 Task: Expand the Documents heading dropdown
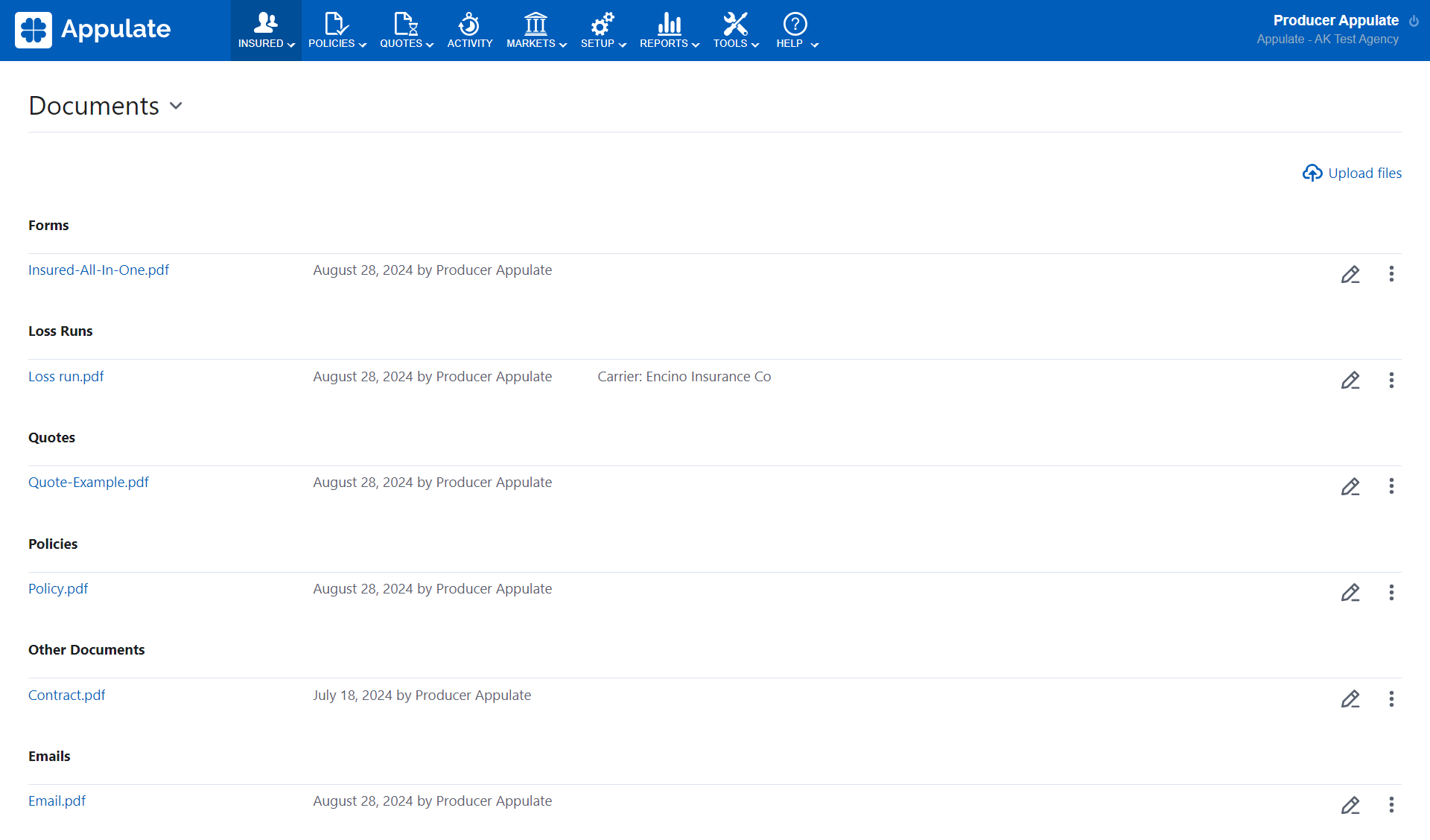pos(176,106)
